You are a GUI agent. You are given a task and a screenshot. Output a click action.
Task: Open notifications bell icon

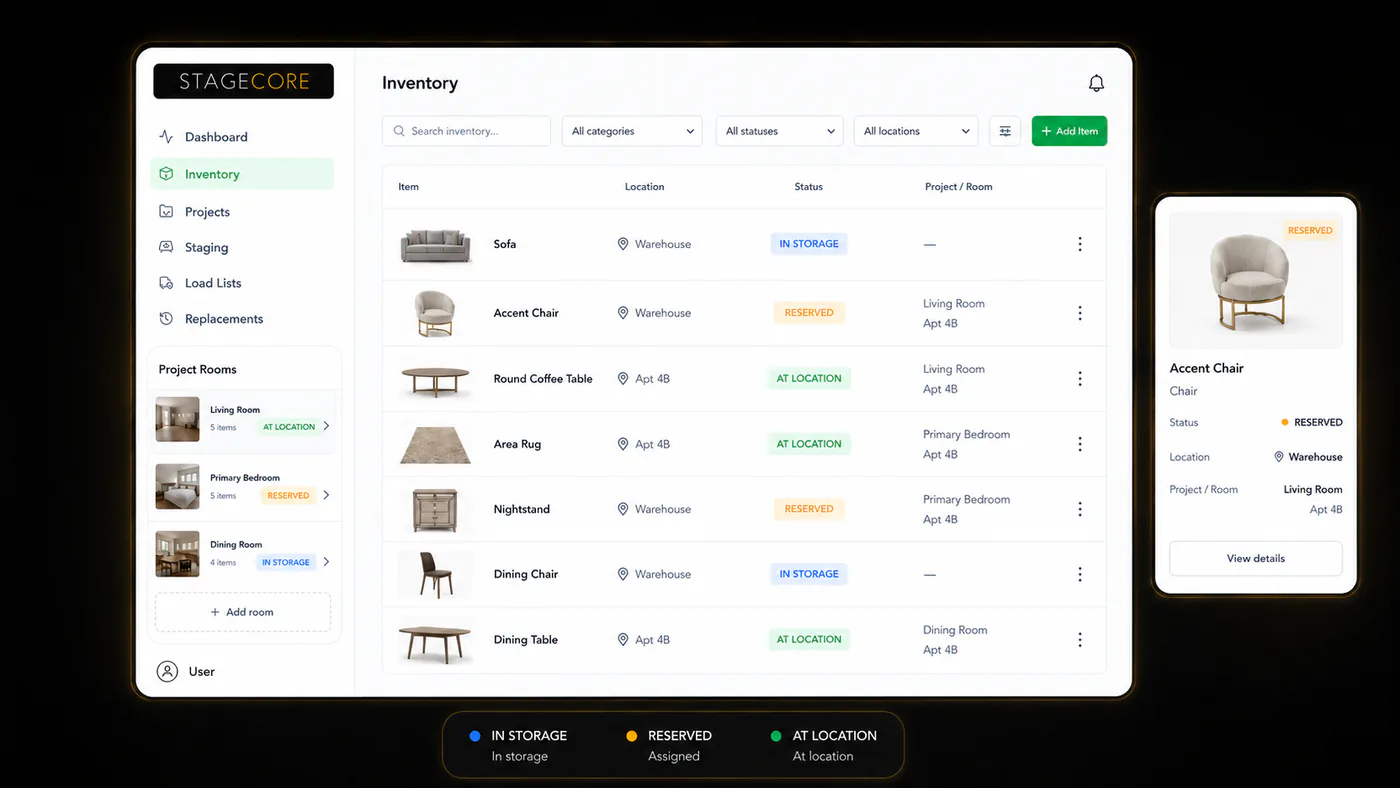[1096, 84]
